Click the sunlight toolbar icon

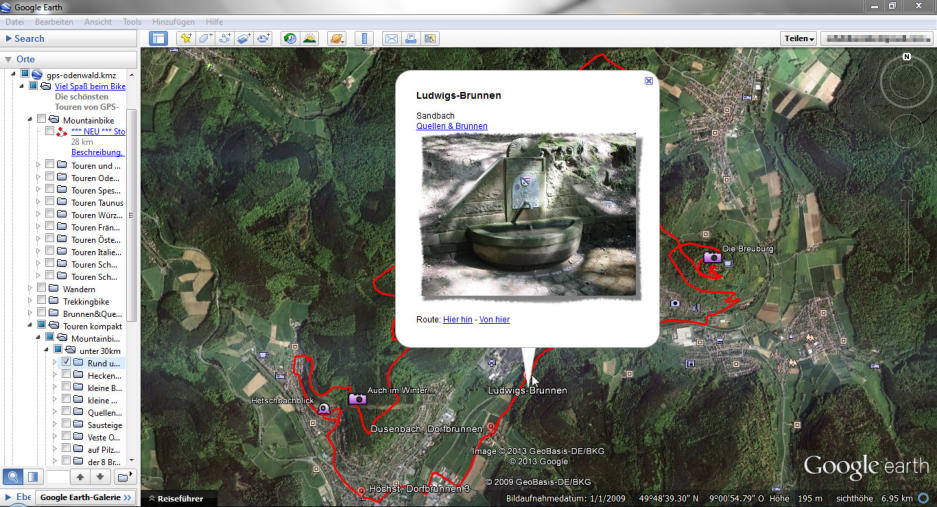pyautogui.click(x=309, y=38)
